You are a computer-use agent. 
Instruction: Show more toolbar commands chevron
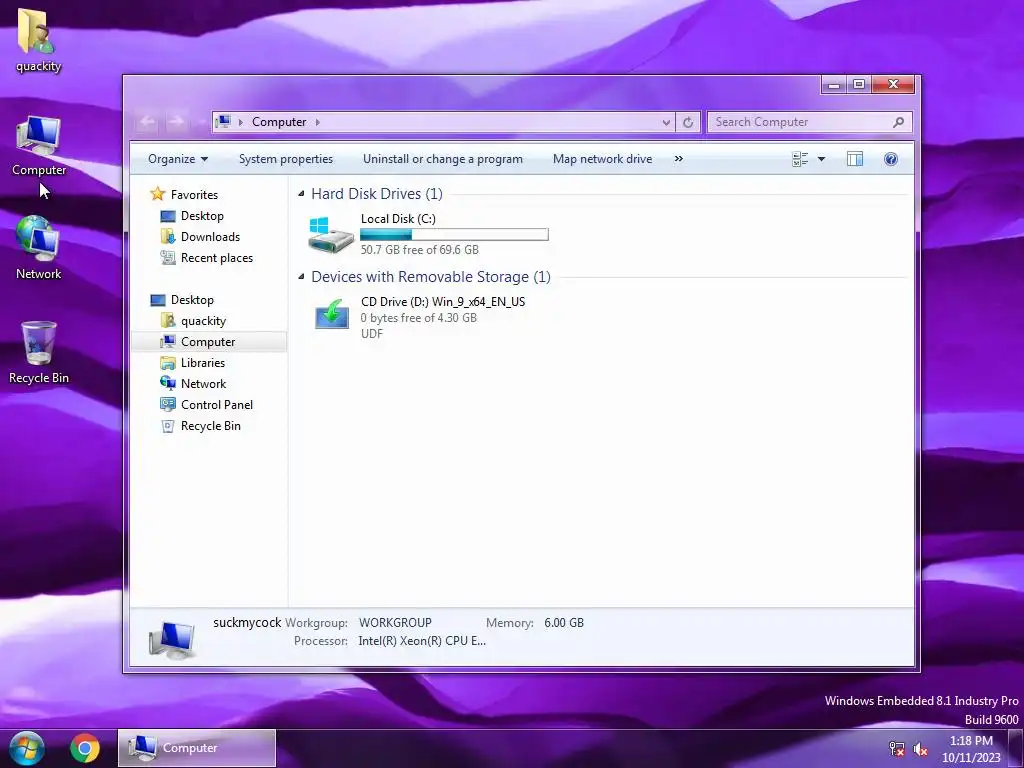(x=679, y=159)
